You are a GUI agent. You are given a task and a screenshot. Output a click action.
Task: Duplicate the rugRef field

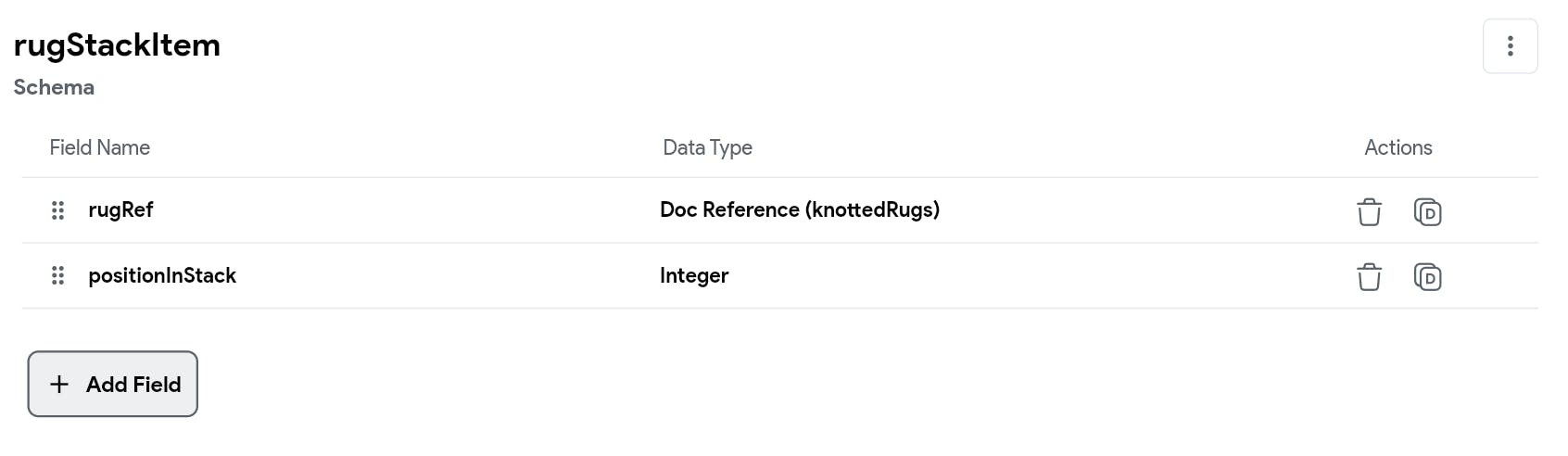1427,211
